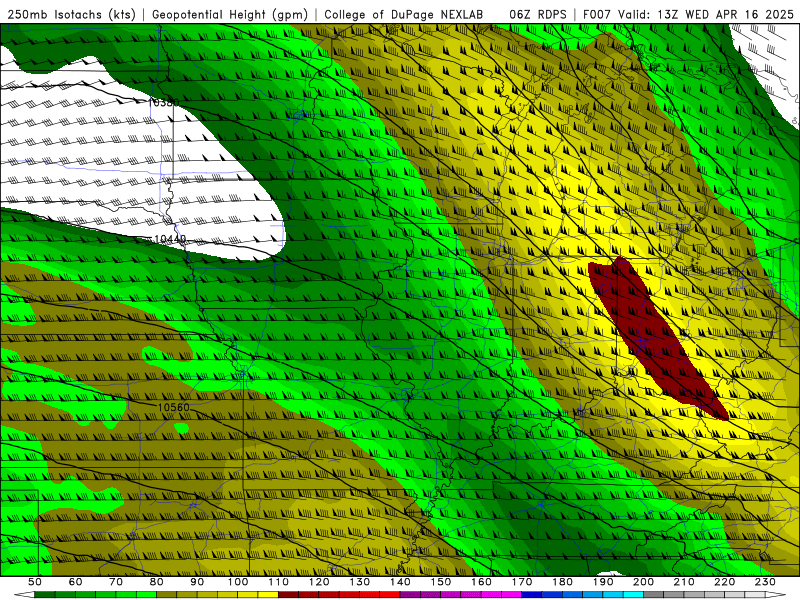Click the 90 value on the color scale
This screenshot has width=800, height=600.
point(197,582)
